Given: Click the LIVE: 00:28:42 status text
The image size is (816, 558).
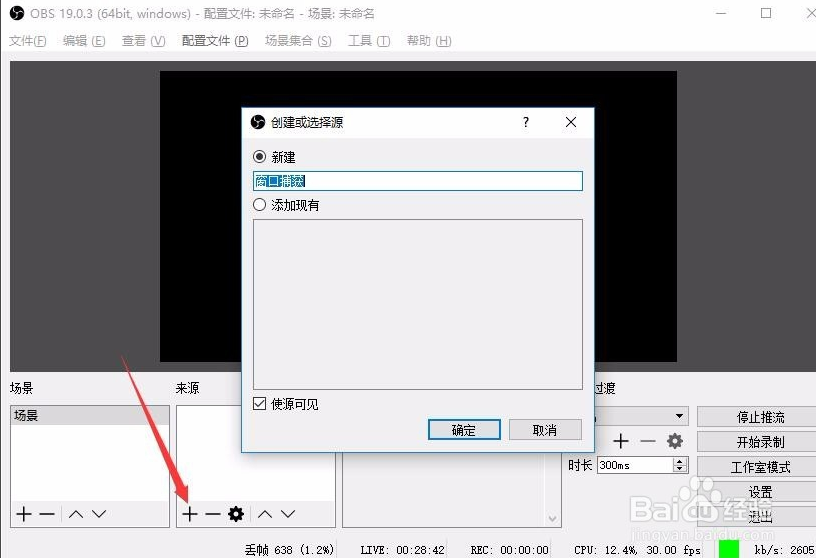Looking at the screenshot, I should coord(402,550).
